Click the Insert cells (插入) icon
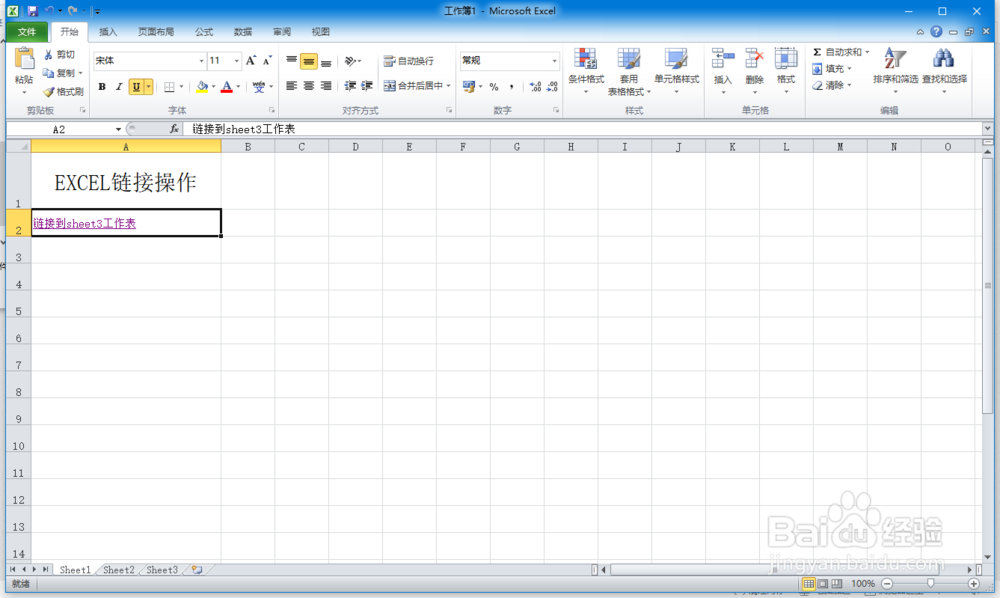 [723, 59]
